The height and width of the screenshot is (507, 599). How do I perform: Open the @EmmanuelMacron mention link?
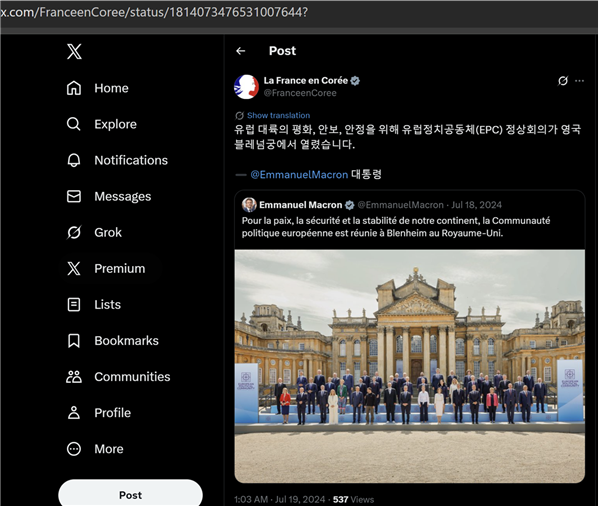299,175
